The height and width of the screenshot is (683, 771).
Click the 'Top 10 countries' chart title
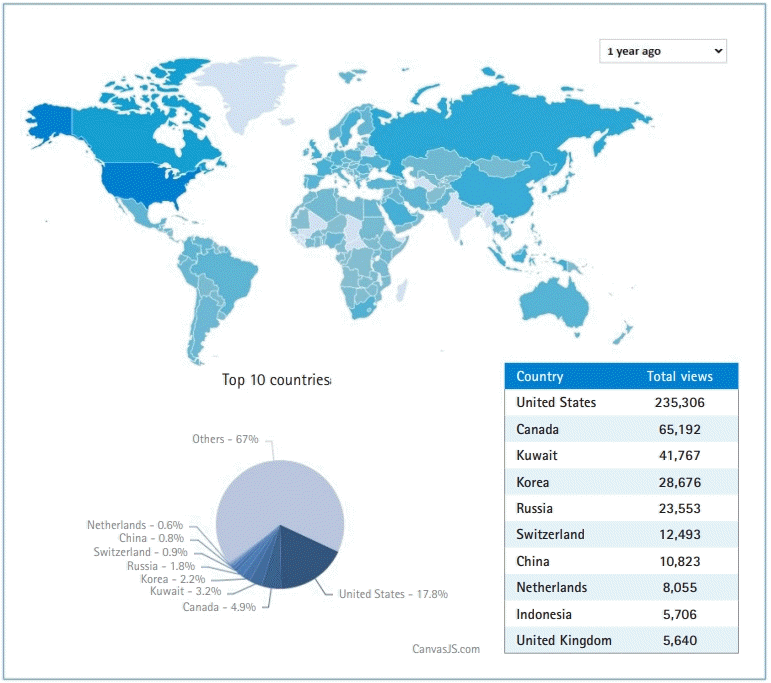coord(276,380)
